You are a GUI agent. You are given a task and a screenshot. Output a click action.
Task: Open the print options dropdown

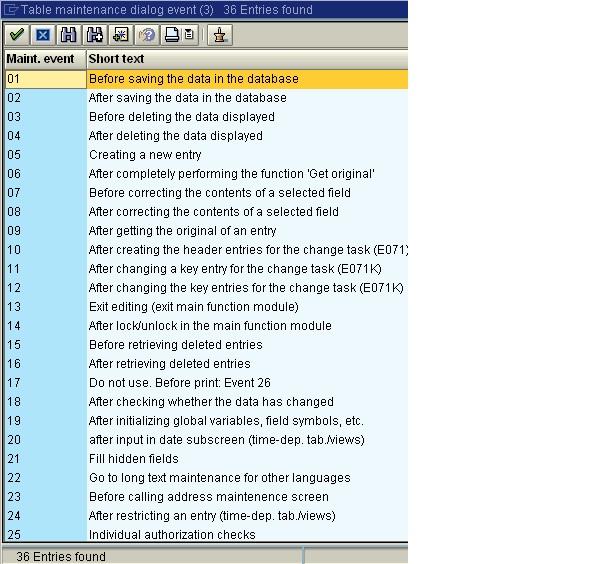click(190, 35)
